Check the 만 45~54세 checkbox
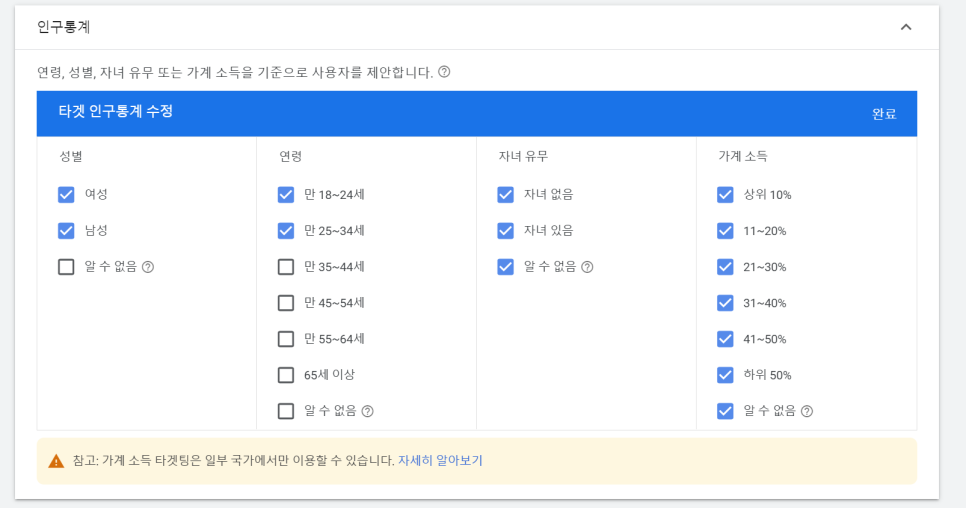Screen dimensions: 966x508 click(286, 303)
